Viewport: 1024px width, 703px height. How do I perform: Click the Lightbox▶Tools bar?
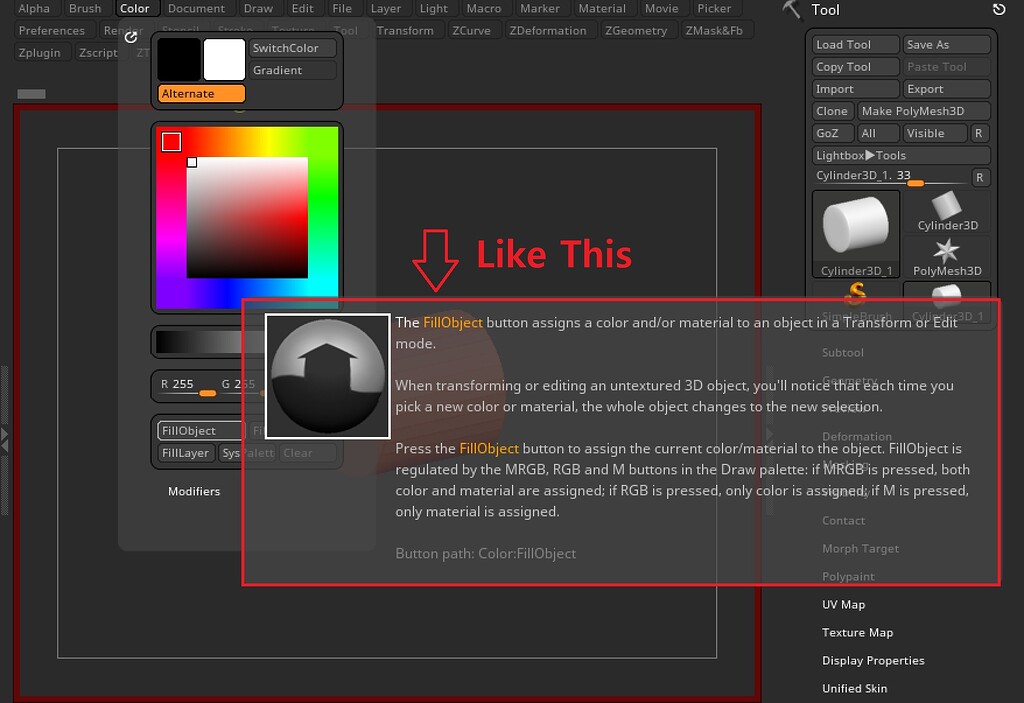point(900,155)
